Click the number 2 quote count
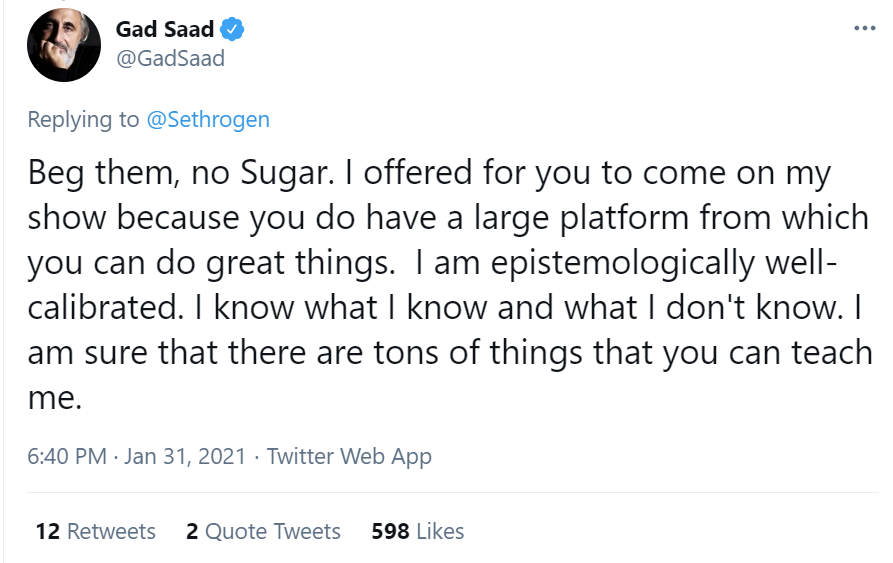 (192, 531)
